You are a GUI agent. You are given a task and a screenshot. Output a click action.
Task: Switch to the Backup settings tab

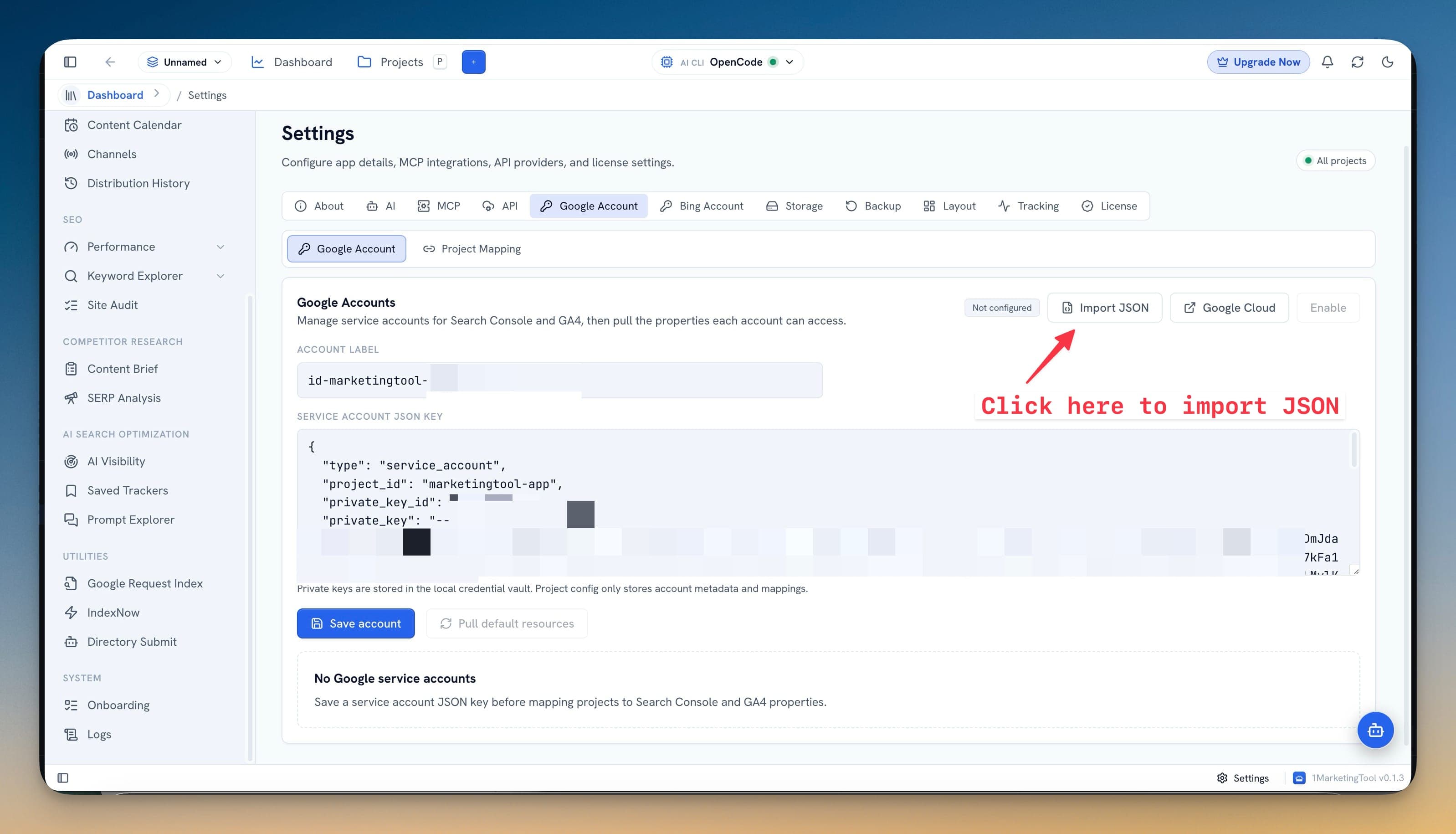[873, 206]
